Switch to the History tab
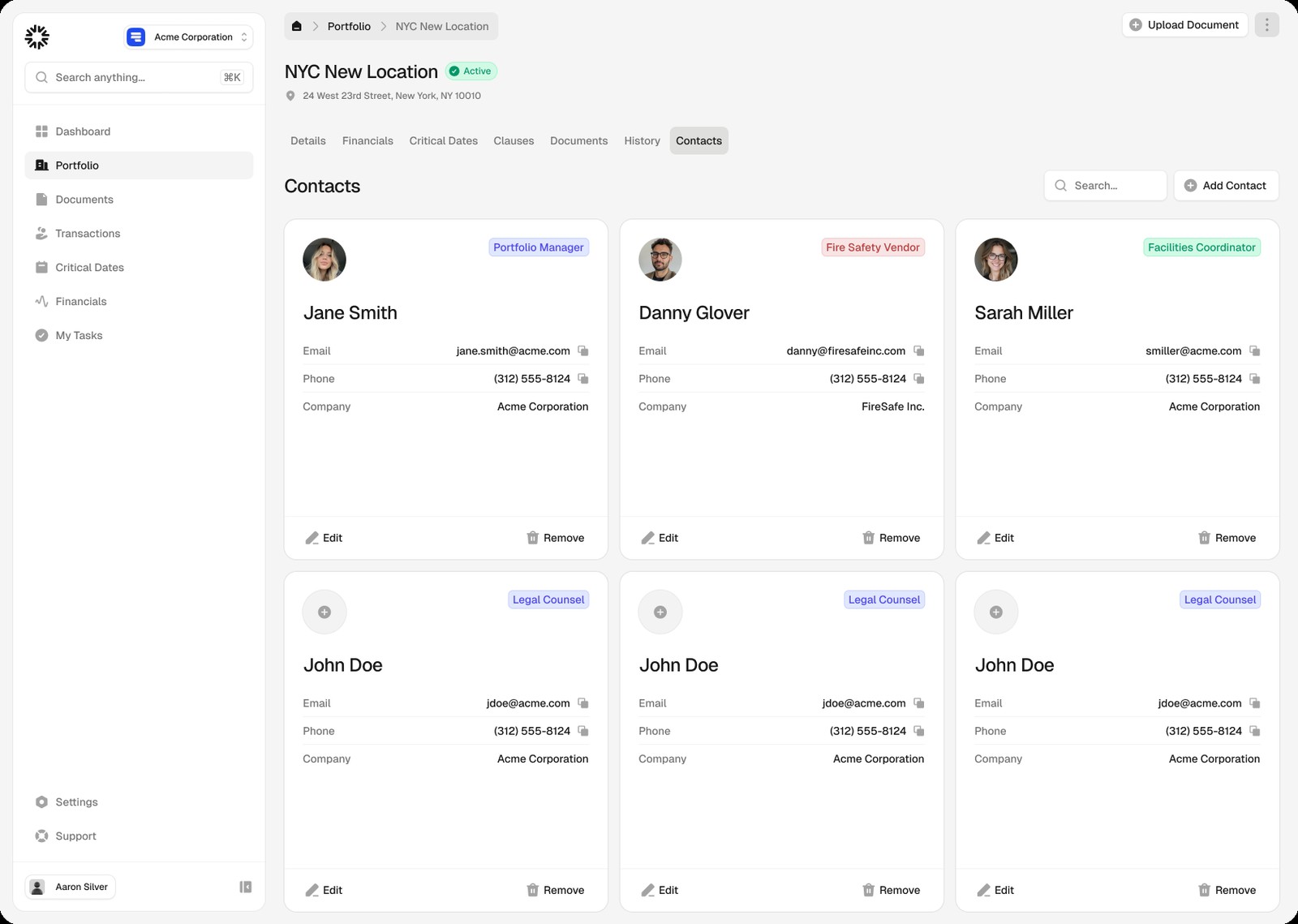 point(643,141)
